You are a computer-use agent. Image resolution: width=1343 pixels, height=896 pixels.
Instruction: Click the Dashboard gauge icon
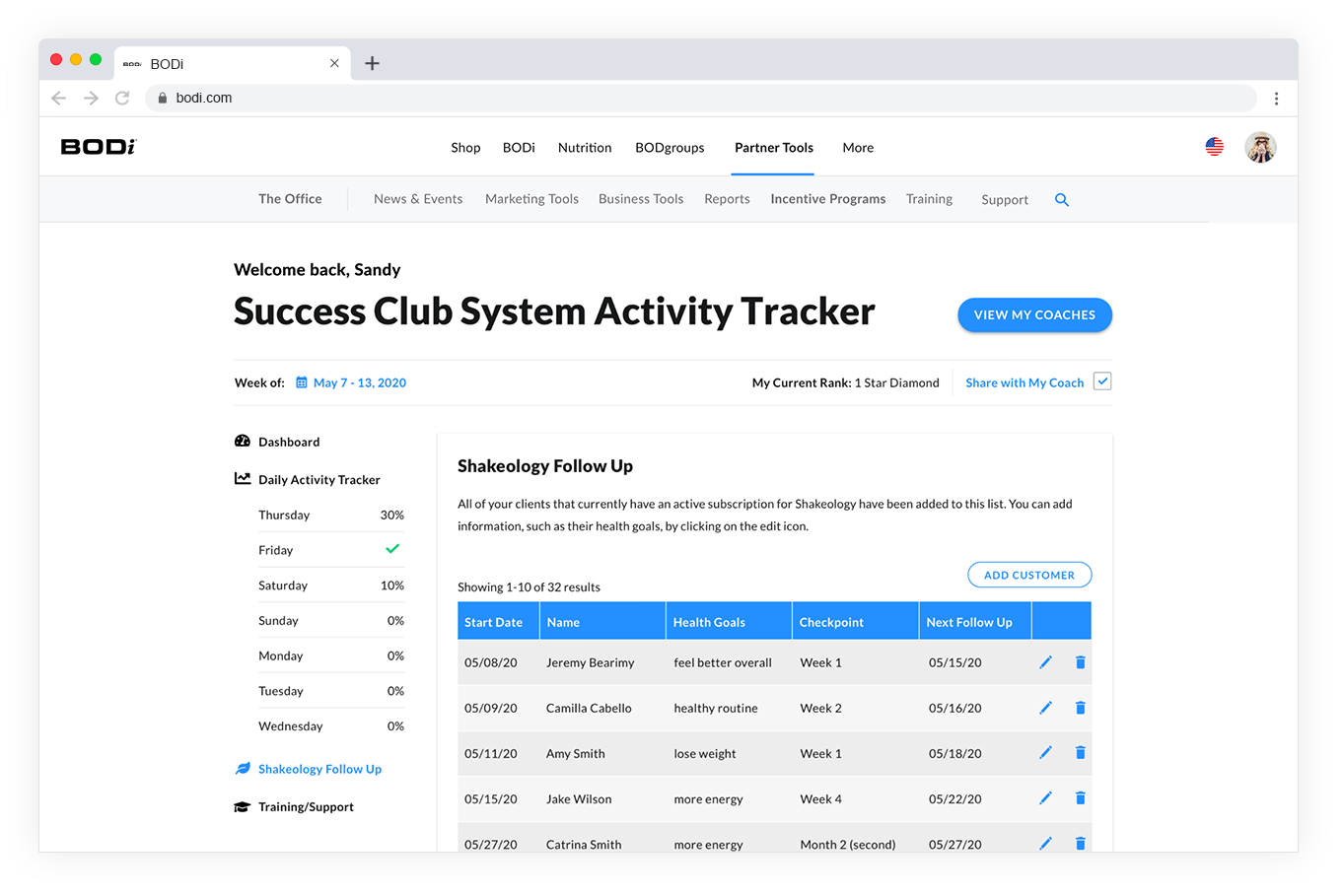243,441
